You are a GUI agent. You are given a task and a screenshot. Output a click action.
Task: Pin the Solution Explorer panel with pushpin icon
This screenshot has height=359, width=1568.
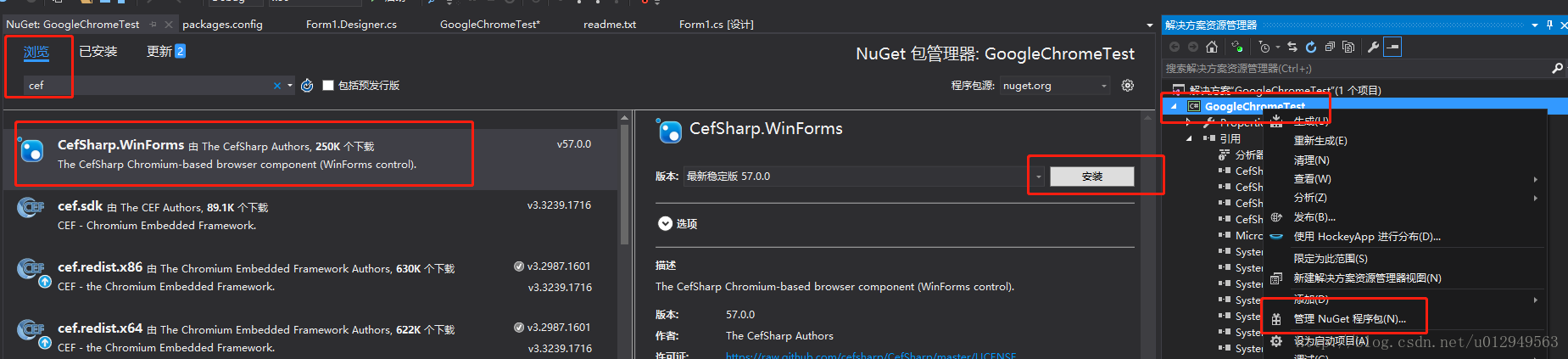point(1550,25)
